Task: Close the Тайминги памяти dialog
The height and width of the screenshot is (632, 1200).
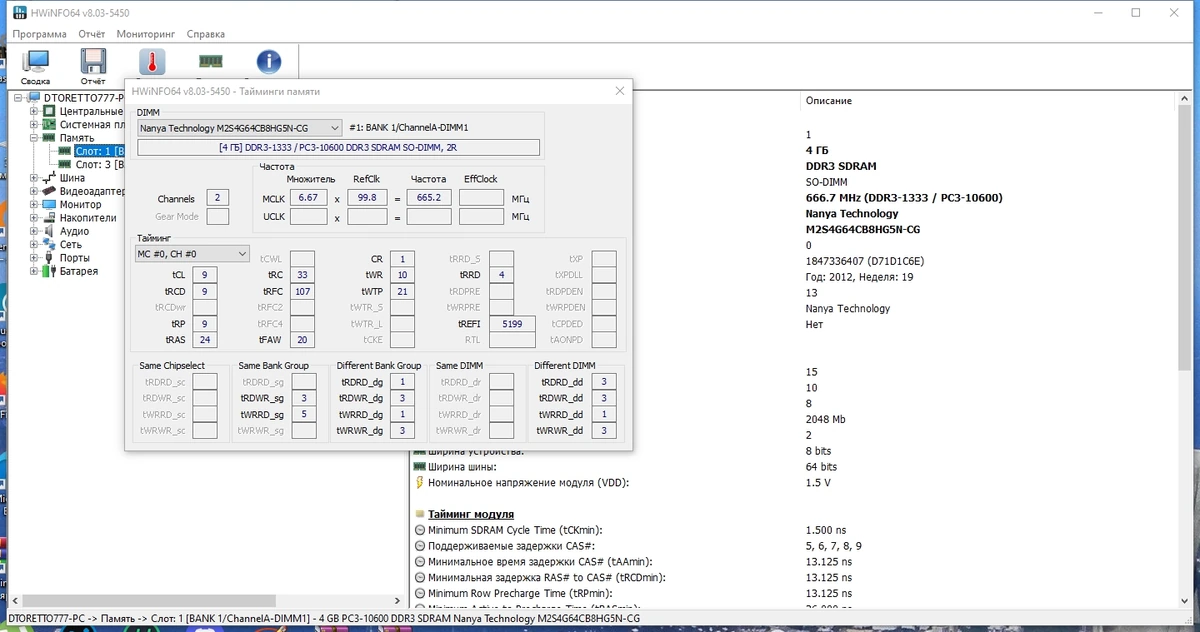Action: (620, 91)
